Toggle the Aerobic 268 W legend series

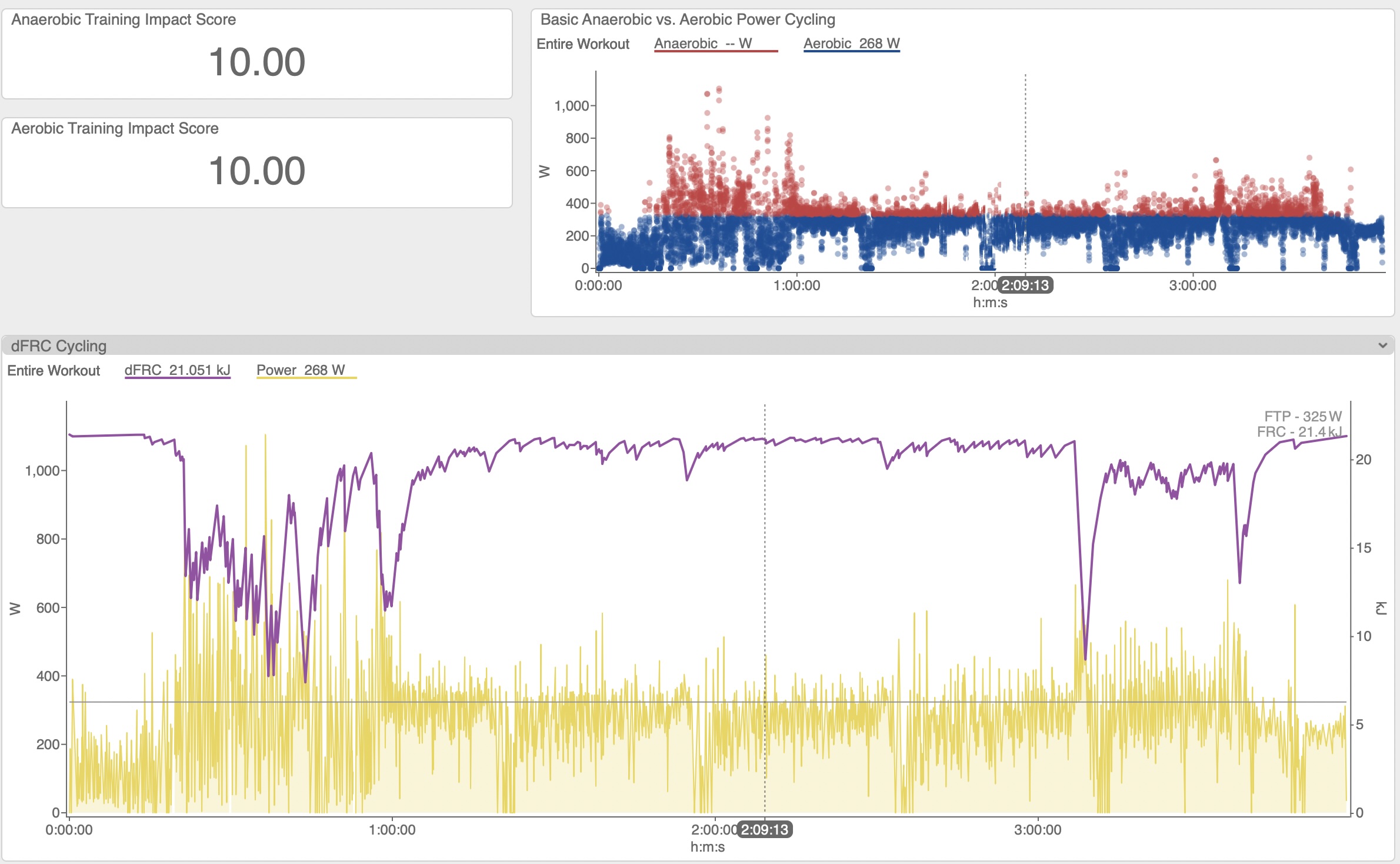[x=851, y=44]
